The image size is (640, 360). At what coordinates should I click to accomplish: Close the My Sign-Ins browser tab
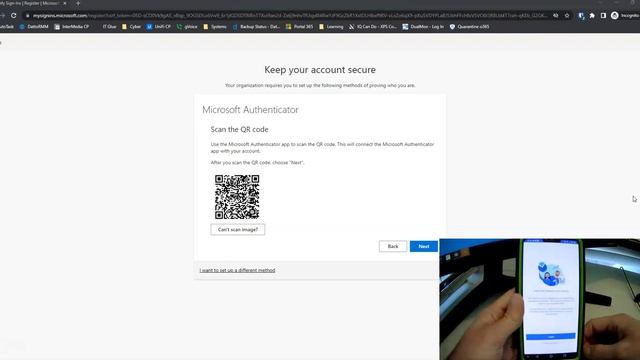(64, 3)
